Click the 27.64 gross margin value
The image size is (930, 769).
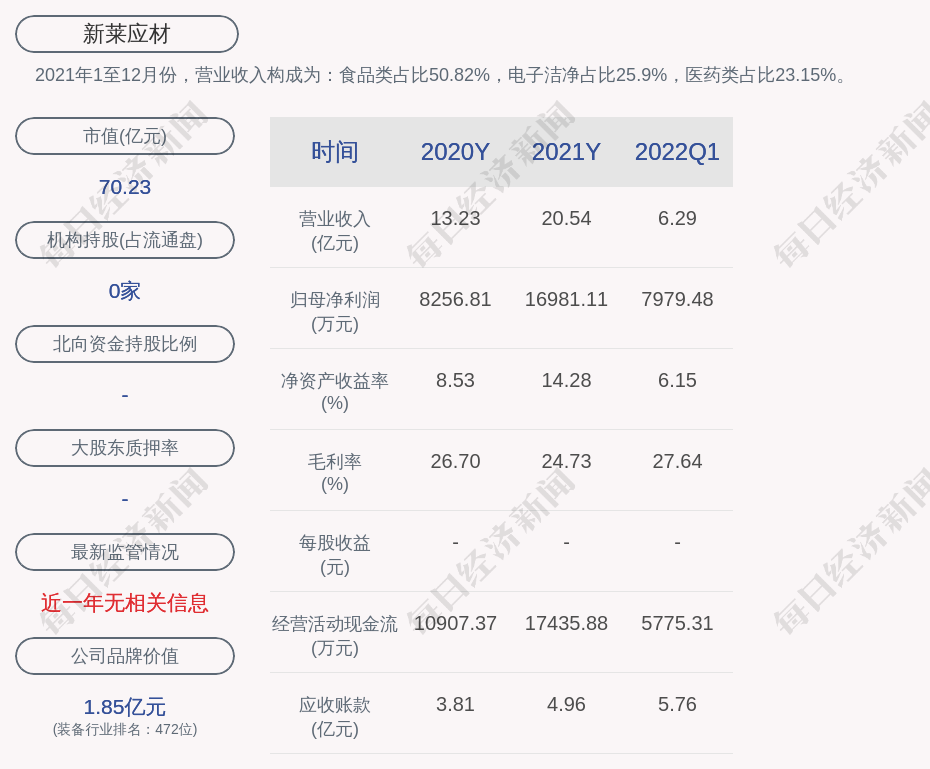point(677,461)
